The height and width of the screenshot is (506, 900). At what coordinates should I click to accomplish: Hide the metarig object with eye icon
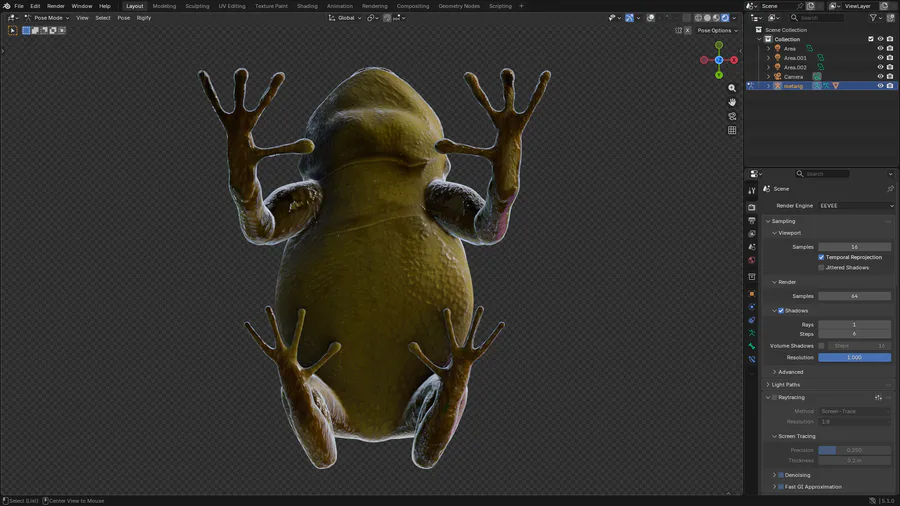[x=880, y=86]
